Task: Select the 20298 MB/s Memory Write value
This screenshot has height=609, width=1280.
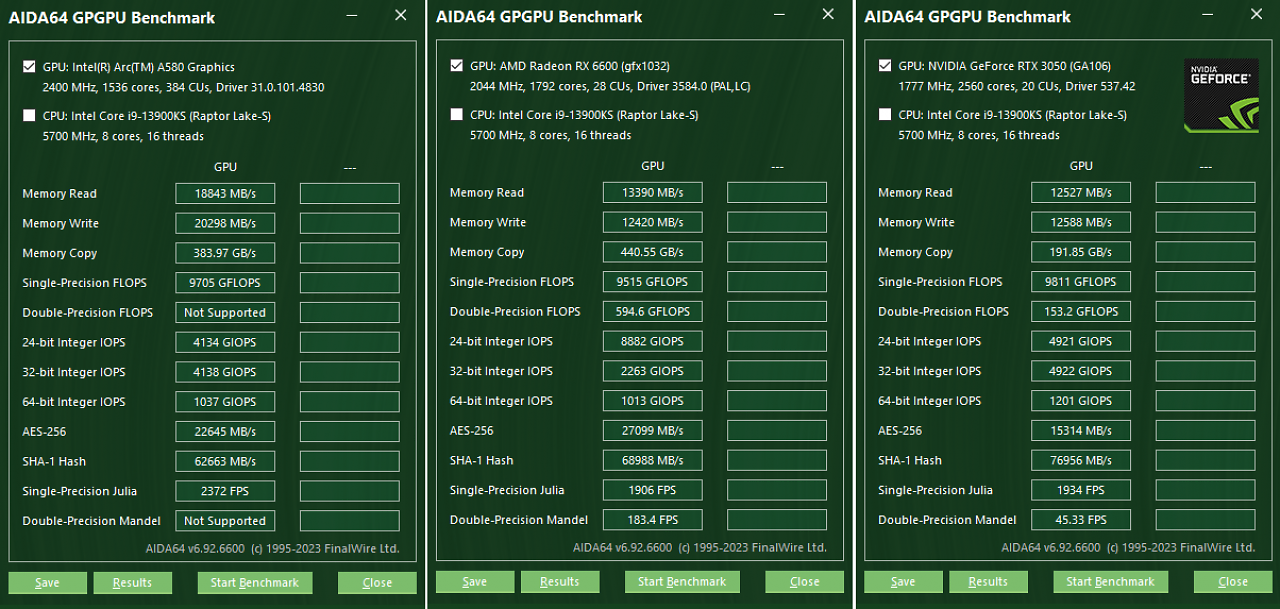Action: [x=225, y=224]
